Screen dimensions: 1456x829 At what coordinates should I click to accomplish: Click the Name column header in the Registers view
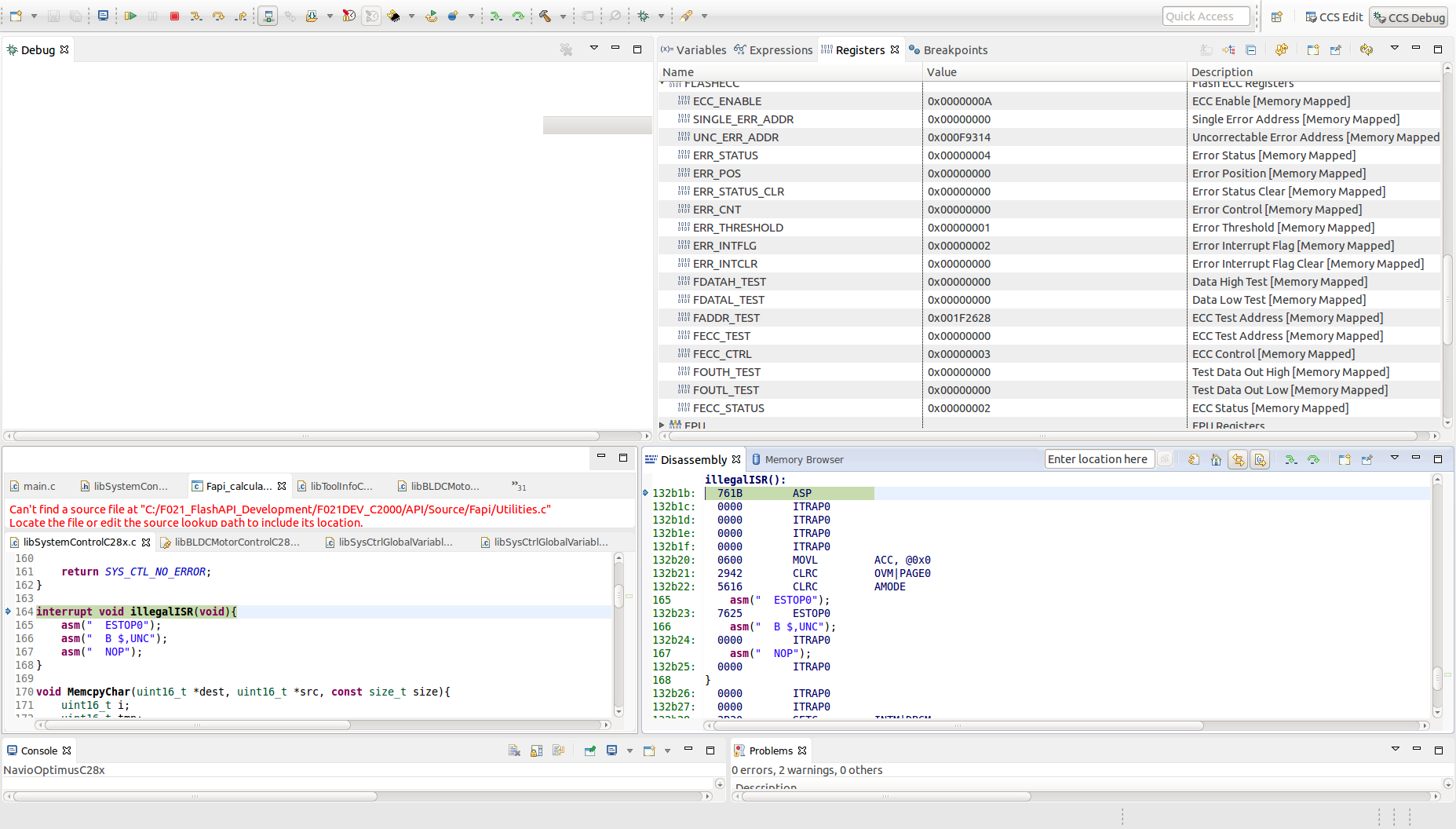click(790, 71)
